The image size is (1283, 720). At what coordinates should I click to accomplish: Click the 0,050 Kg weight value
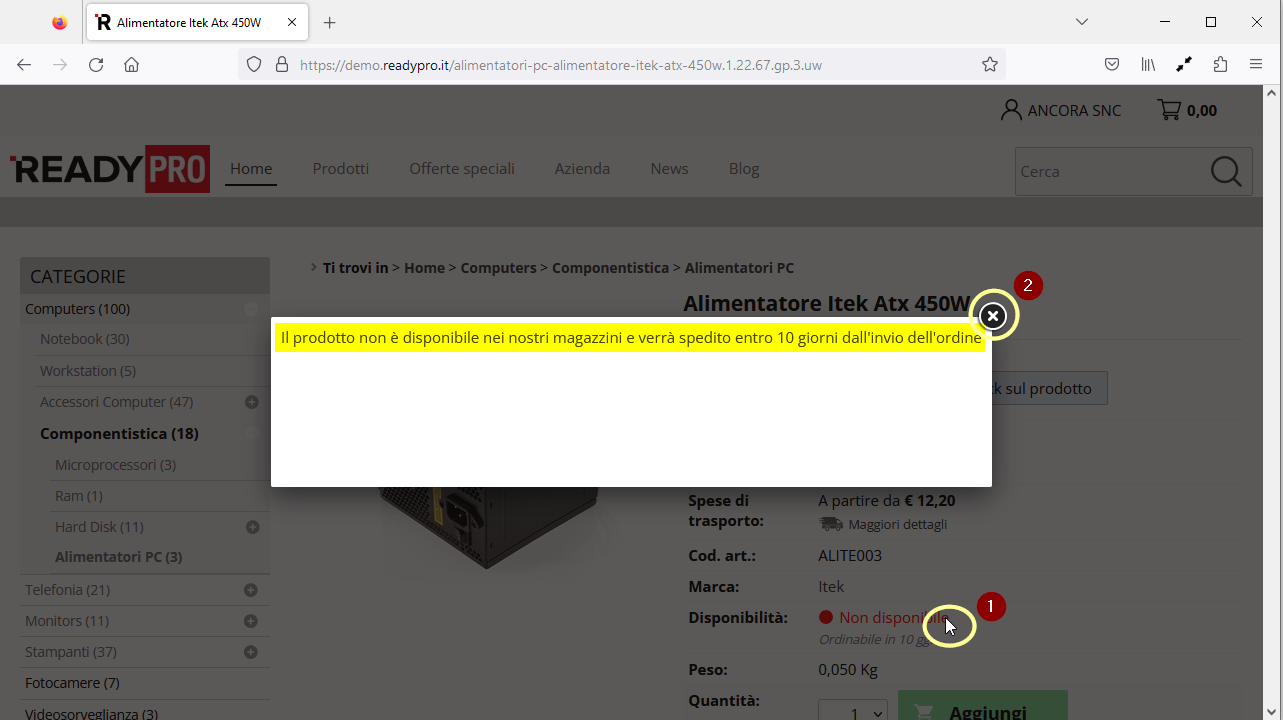click(849, 670)
